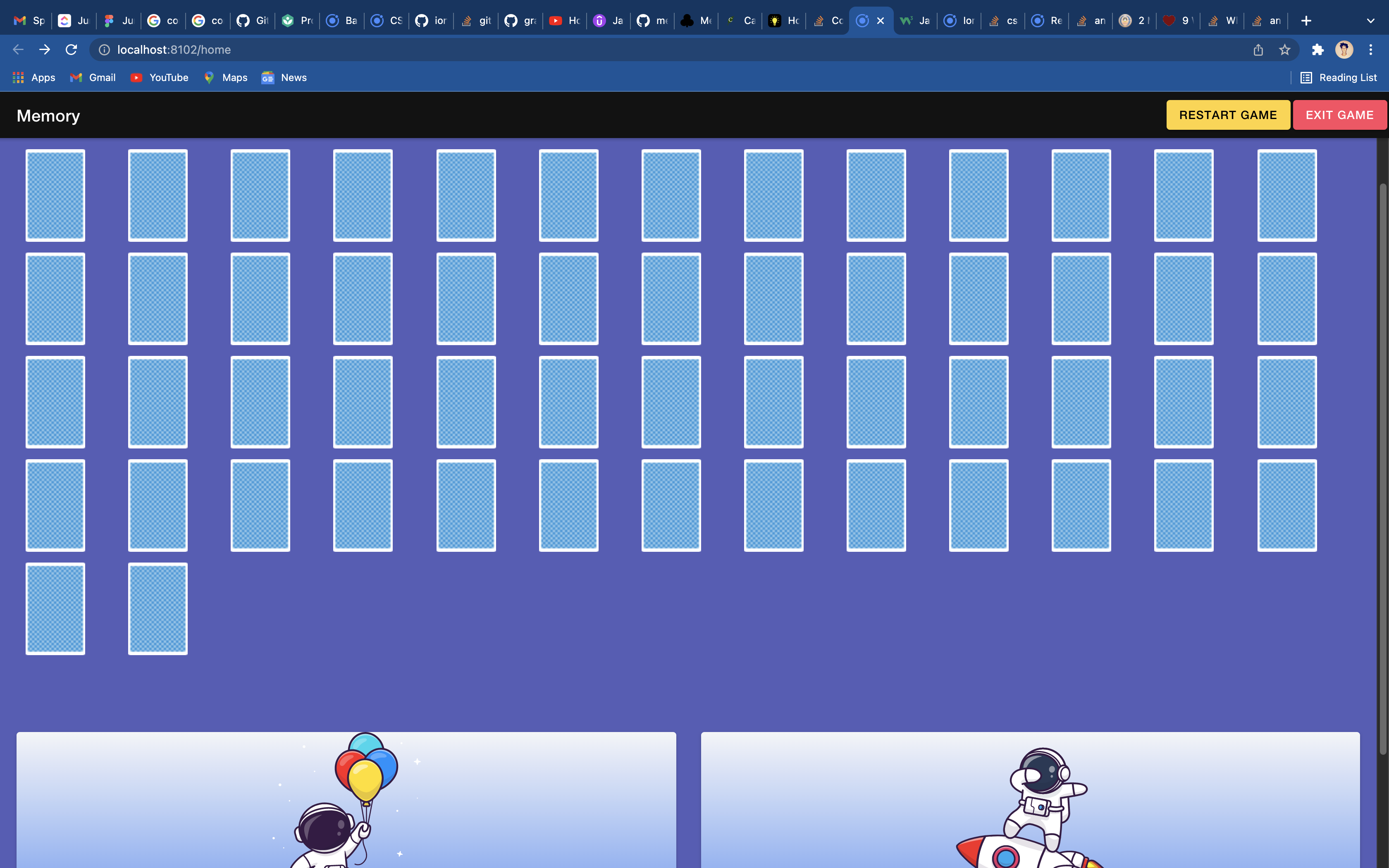1389x868 pixels.
Task: Share this page using the share icon
Action: pos(1258,50)
